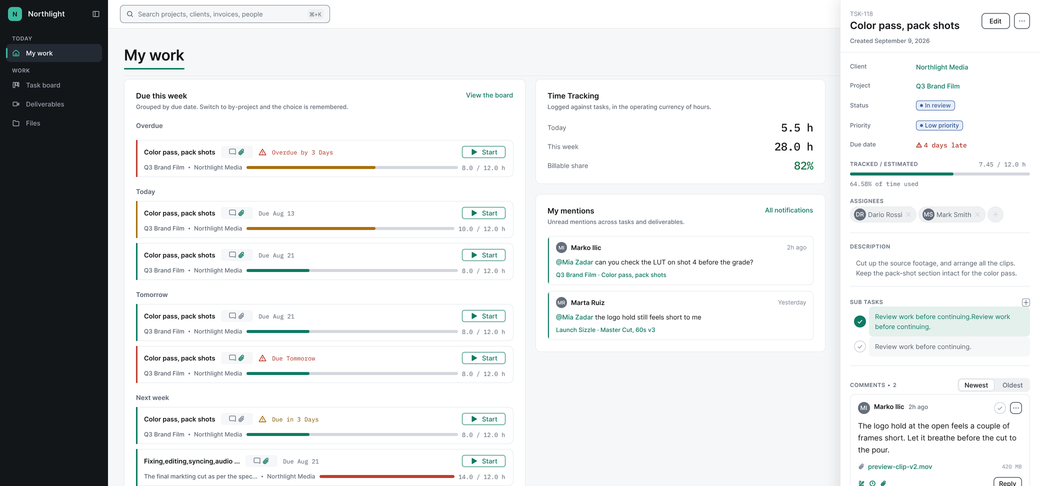Viewport: 1040px width, 486px height.
Task: Click attachment paperclip on the Due Aug 13 task
Action: pyautogui.click(x=242, y=213)
